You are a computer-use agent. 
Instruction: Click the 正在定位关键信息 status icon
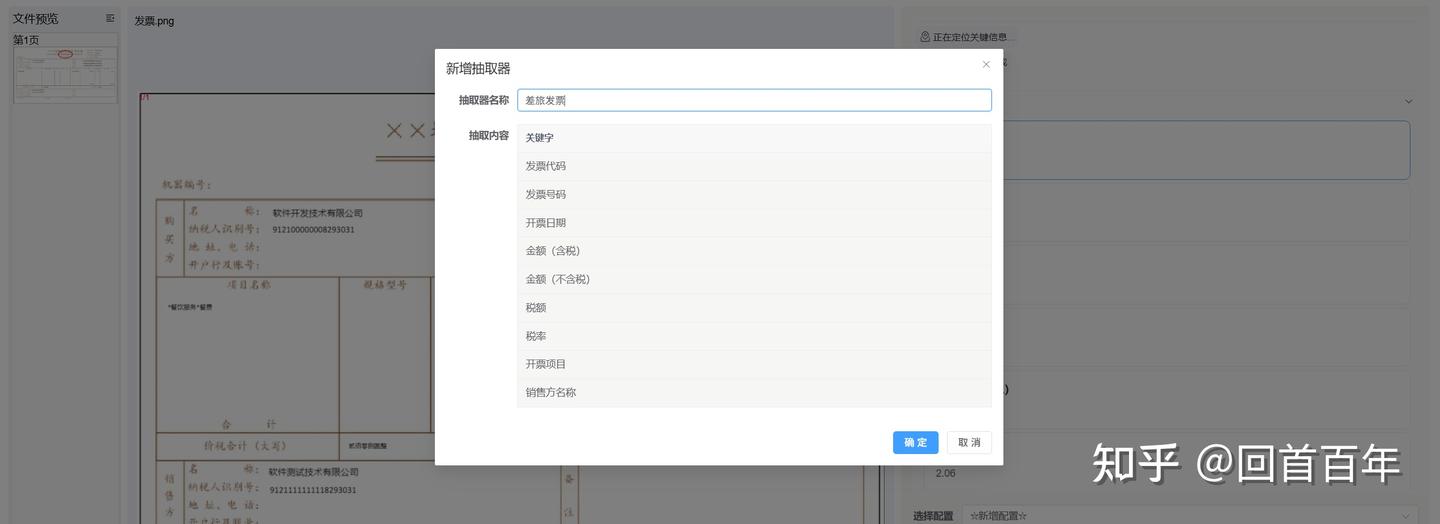coord(925,37)
